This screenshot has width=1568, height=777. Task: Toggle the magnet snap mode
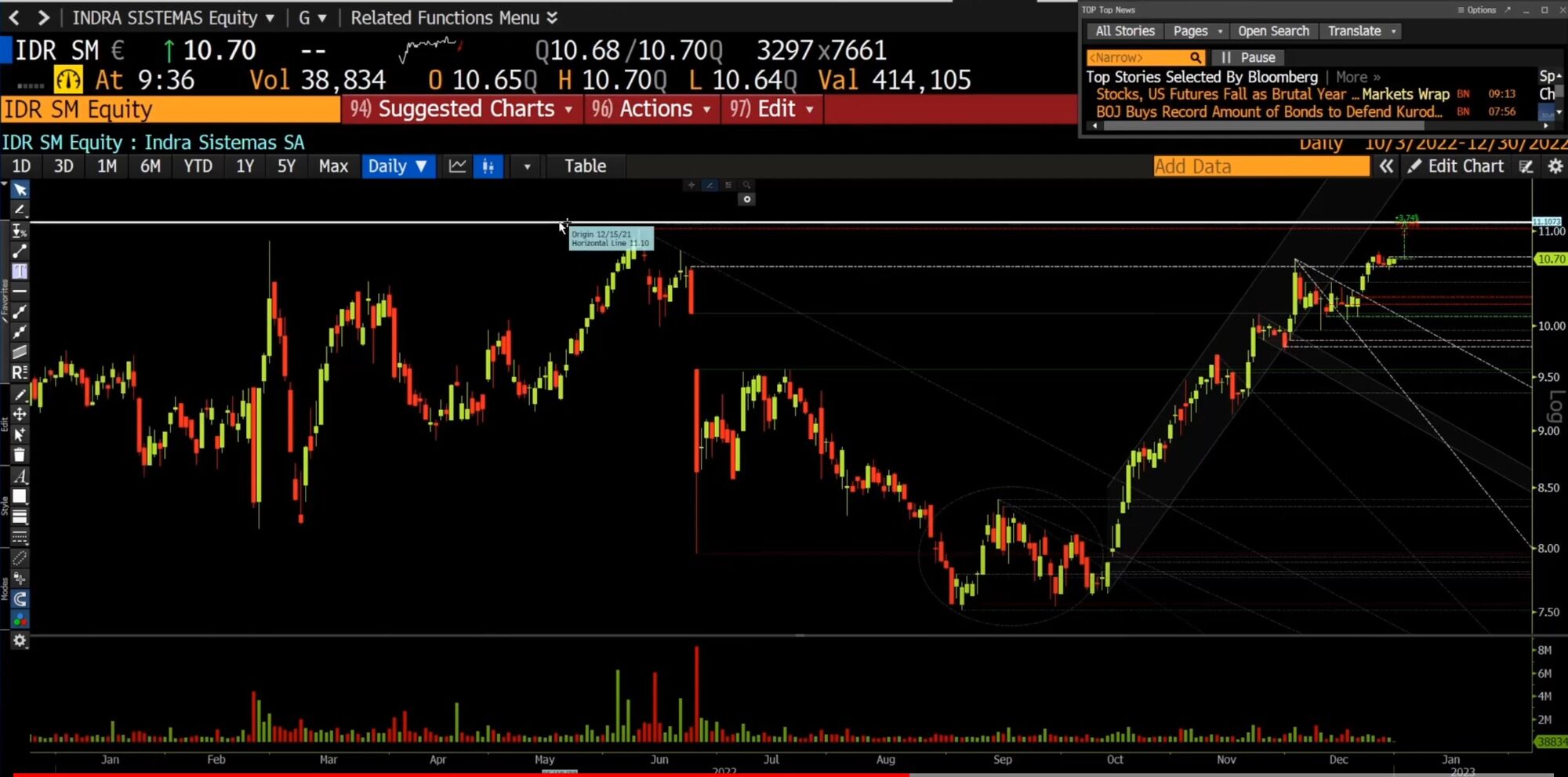click(20, 599)
